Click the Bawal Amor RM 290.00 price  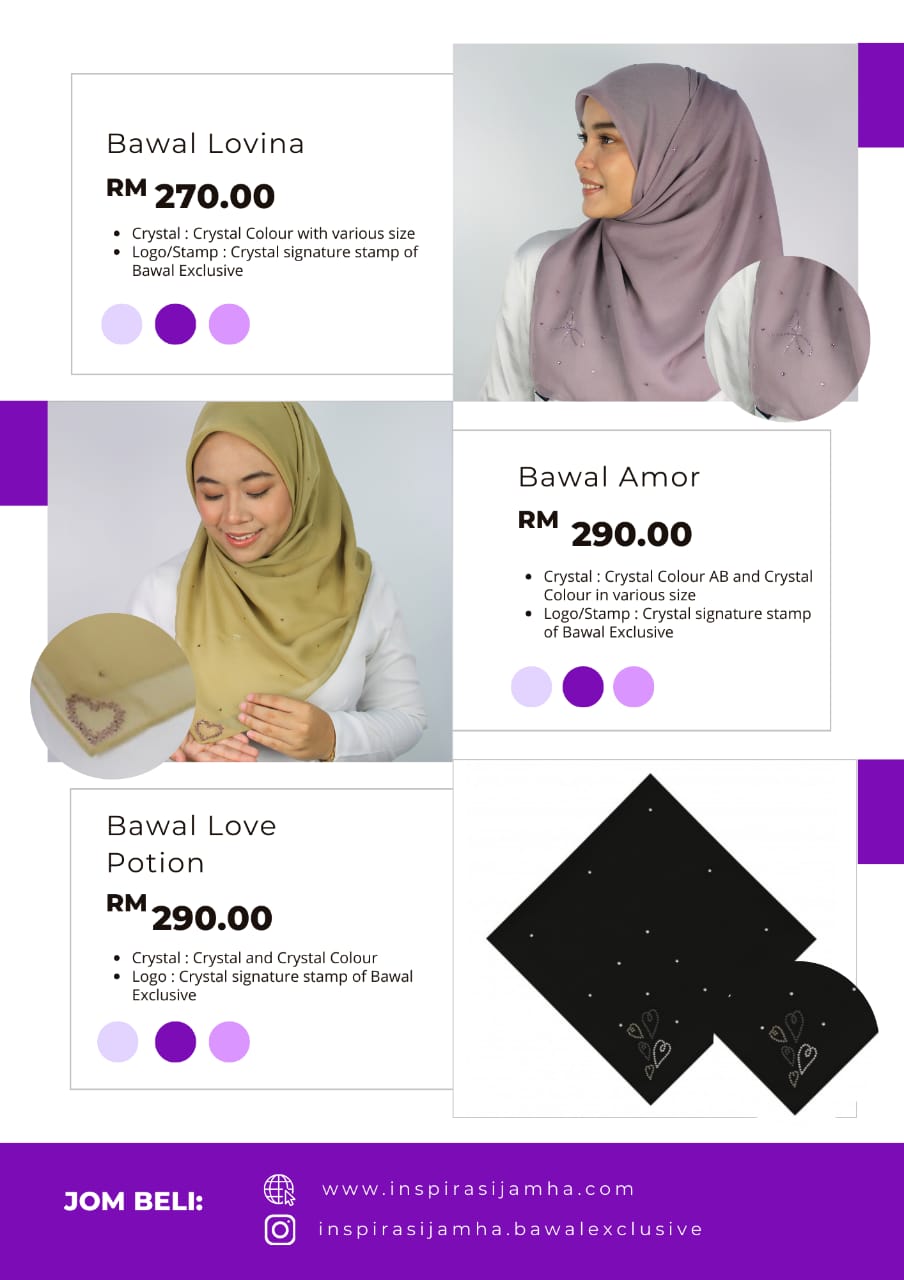(605, 531)
